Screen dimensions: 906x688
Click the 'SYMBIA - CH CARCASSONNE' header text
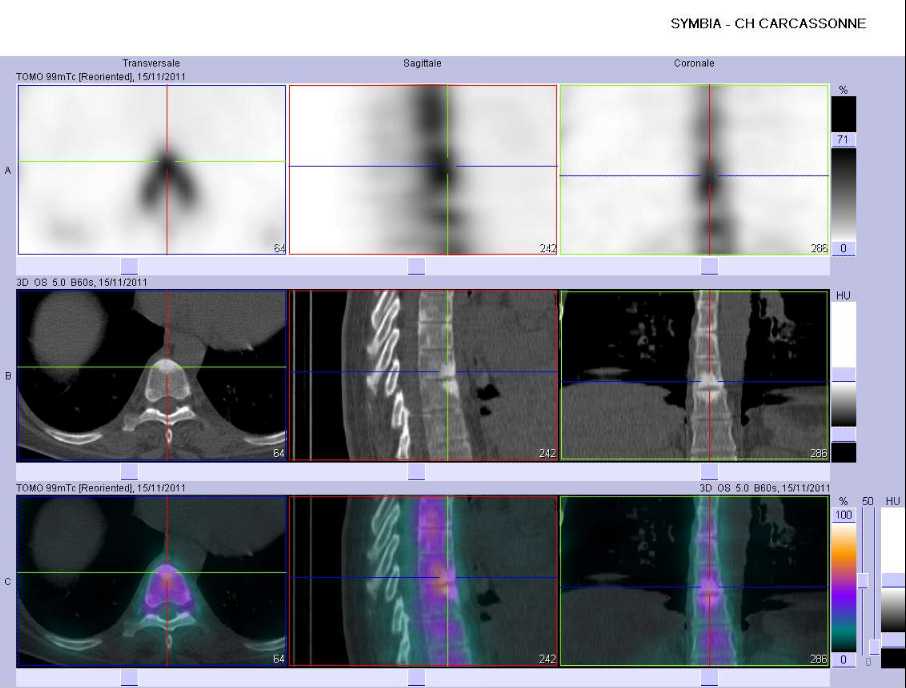click(x=768, y=24)
